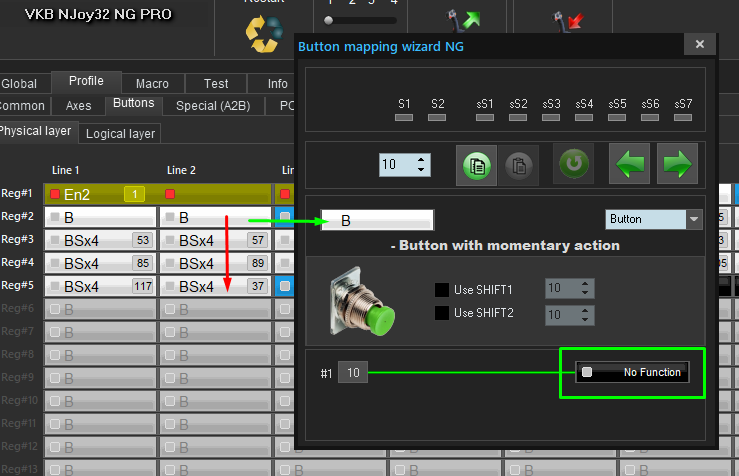Toggle the S2 shift indicator
Screen dimensions: 739x476
(437, 117)
